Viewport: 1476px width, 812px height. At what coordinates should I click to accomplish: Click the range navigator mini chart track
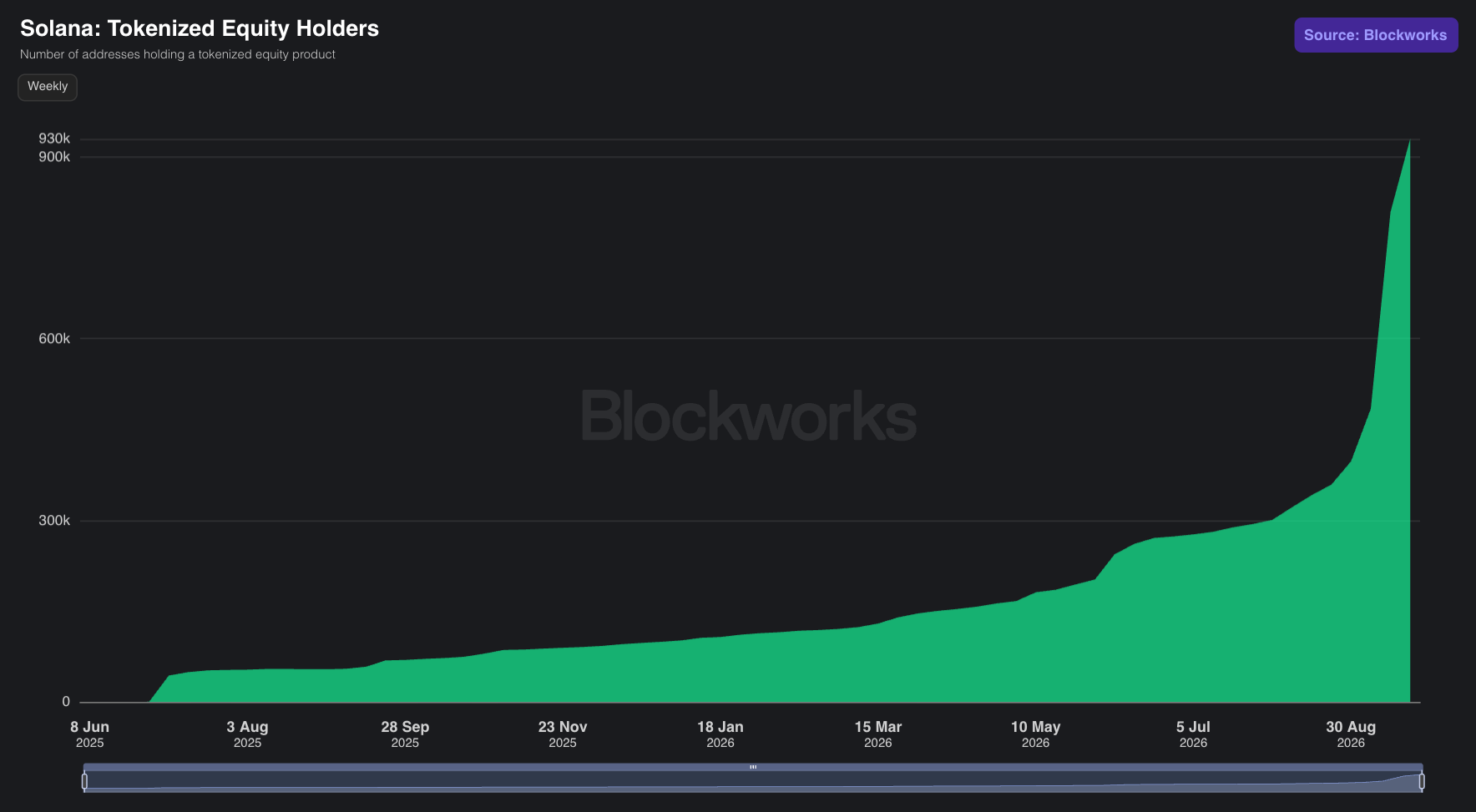coord(753,781)
